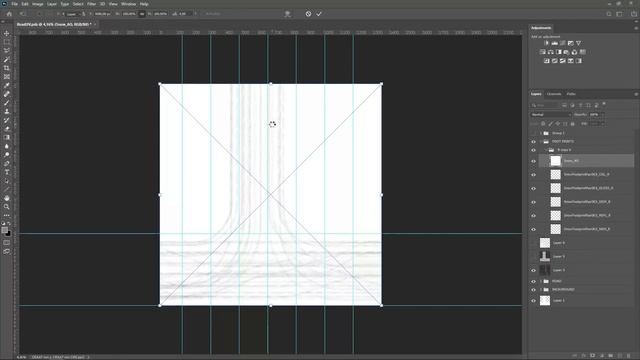Click the foreground color swatch

[4, 230]
